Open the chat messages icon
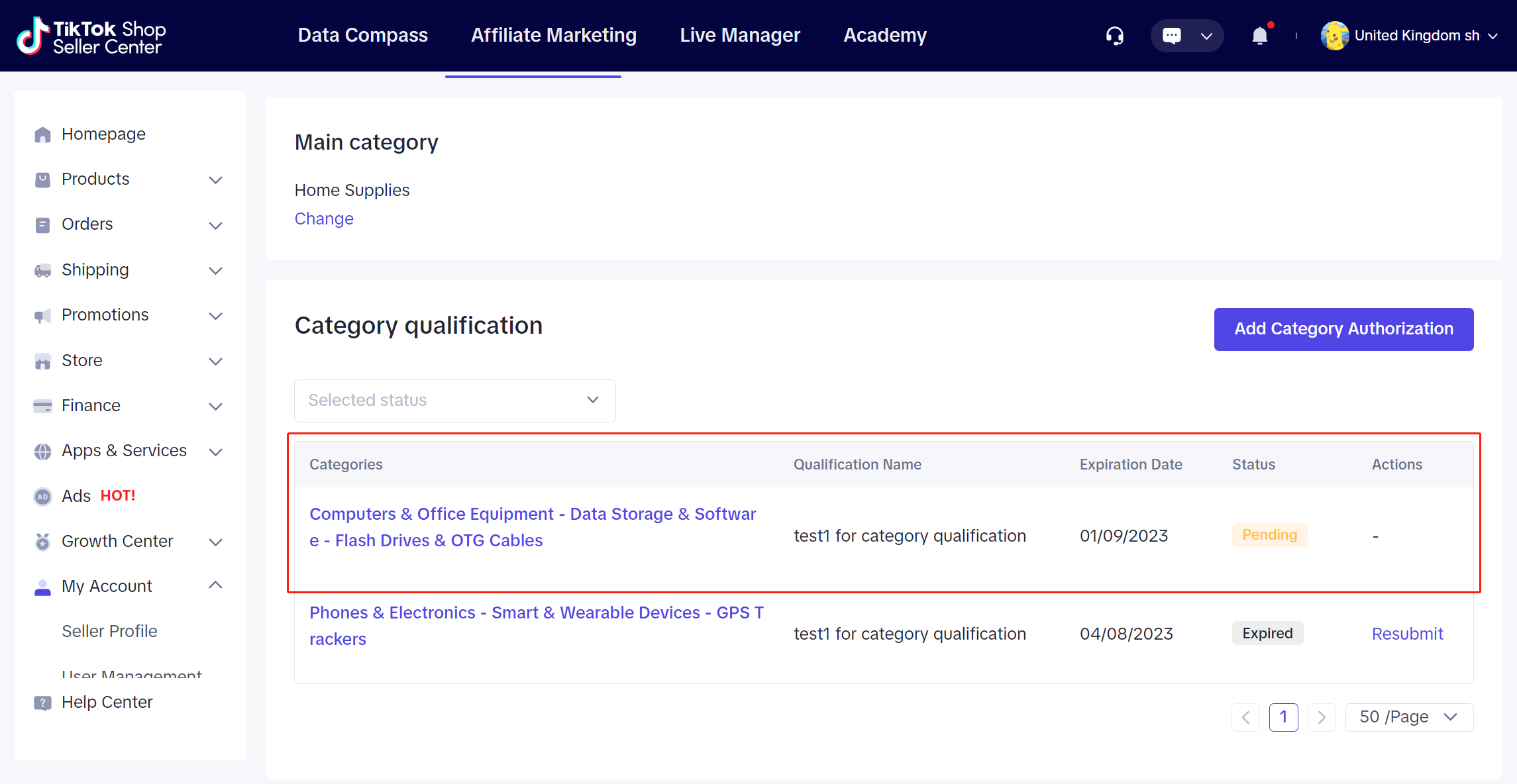1517x784 pixels. tap(1171, 36)
